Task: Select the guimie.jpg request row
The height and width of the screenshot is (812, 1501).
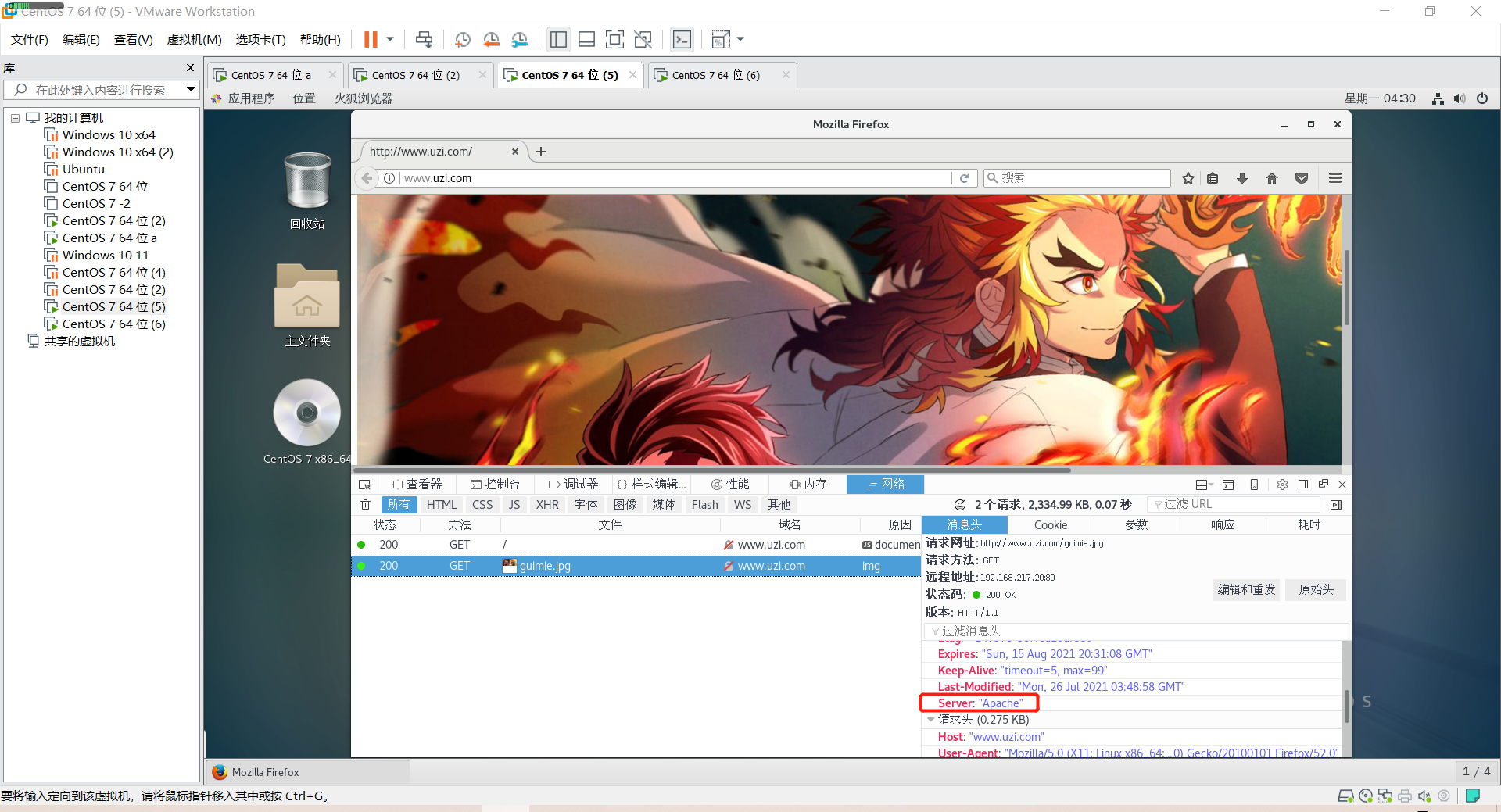Action: tap(636, 566)
